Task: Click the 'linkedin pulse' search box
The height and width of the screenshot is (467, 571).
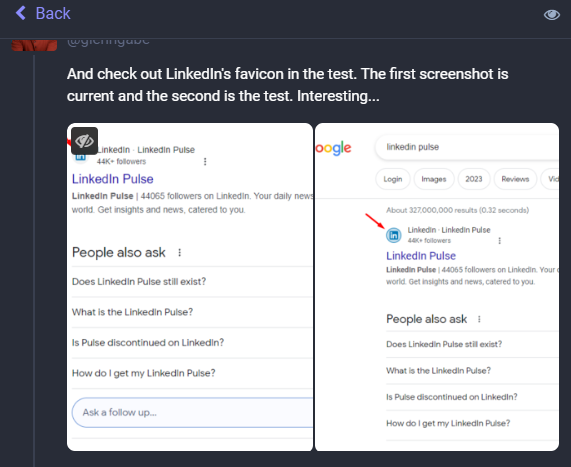Action: click(467, 147)
